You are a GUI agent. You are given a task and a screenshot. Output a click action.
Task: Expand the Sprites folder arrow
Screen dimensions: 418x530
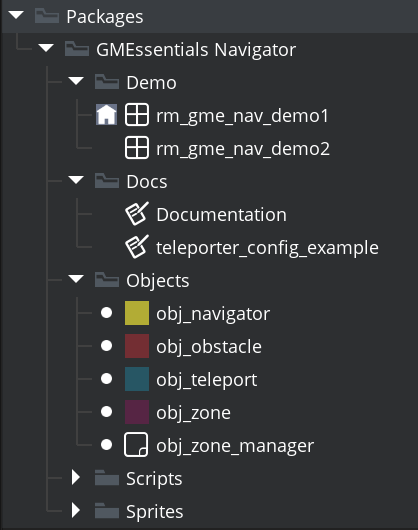tap(76, 510)
